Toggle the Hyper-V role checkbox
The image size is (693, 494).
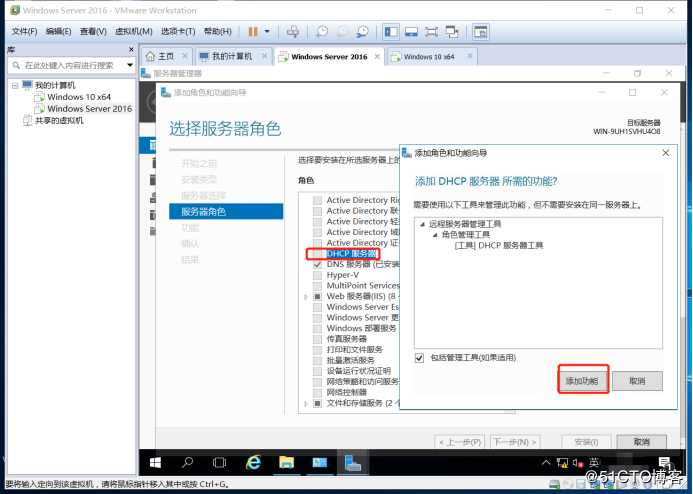317,275
